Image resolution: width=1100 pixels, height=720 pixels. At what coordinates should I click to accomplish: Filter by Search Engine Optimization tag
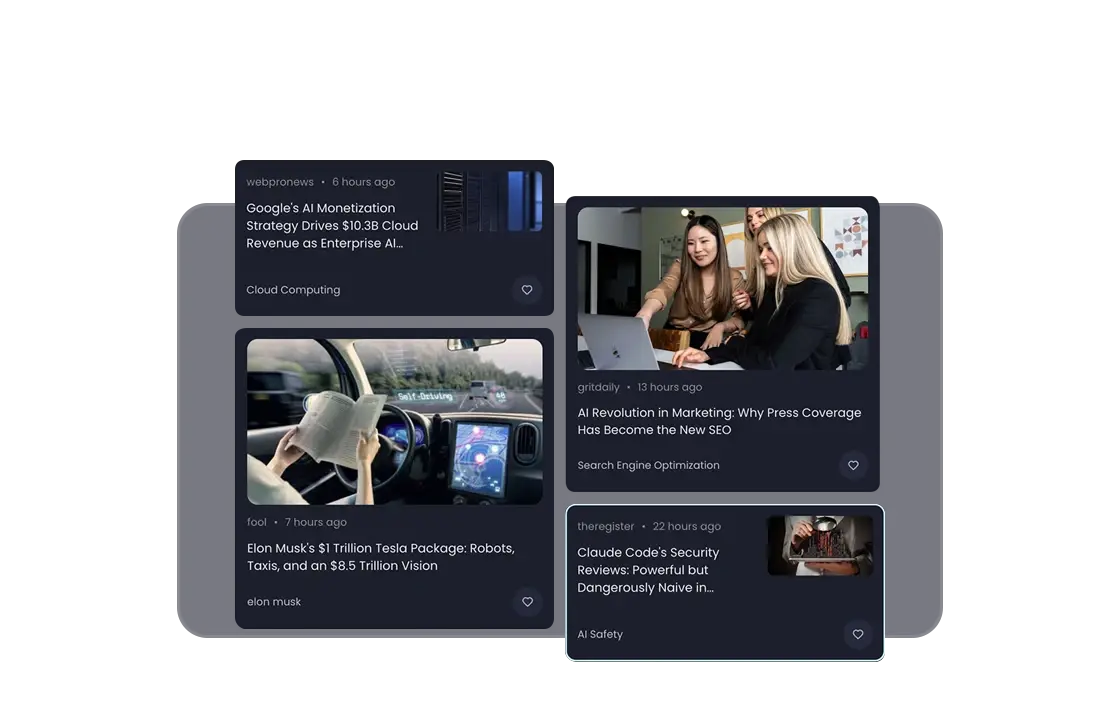click(648, 465)
